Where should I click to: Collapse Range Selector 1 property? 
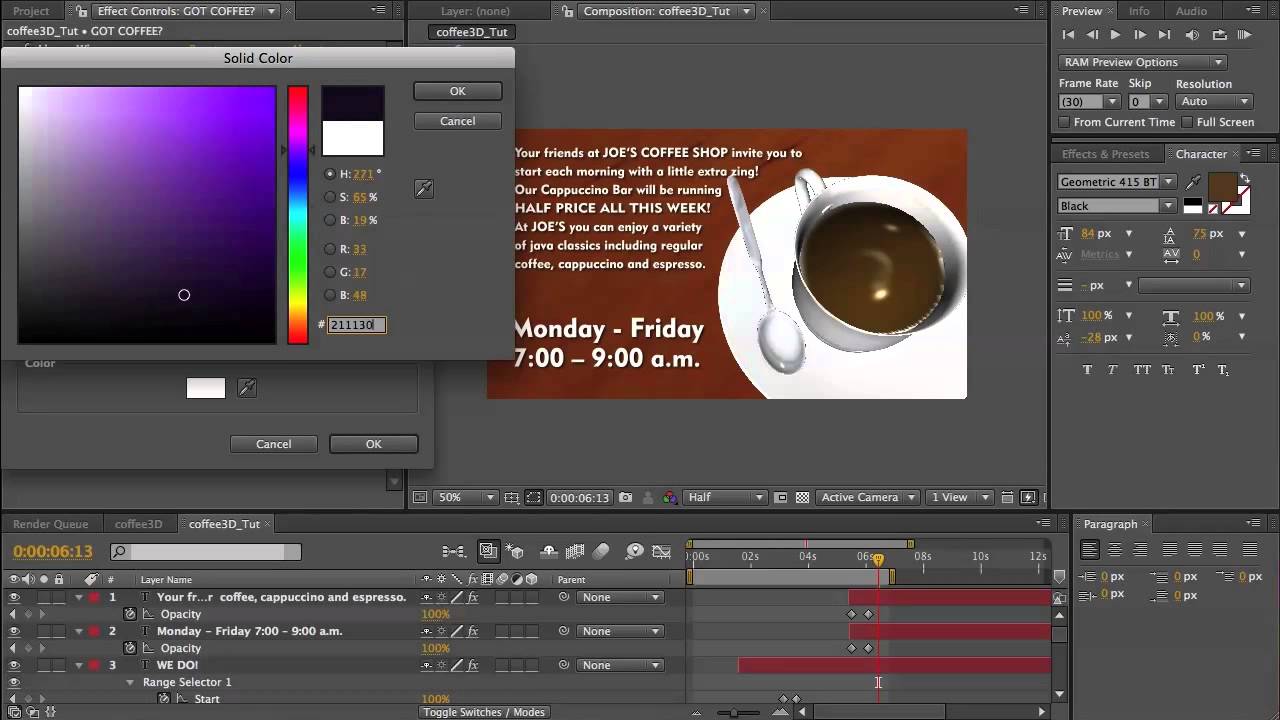(x=130, y=682)
